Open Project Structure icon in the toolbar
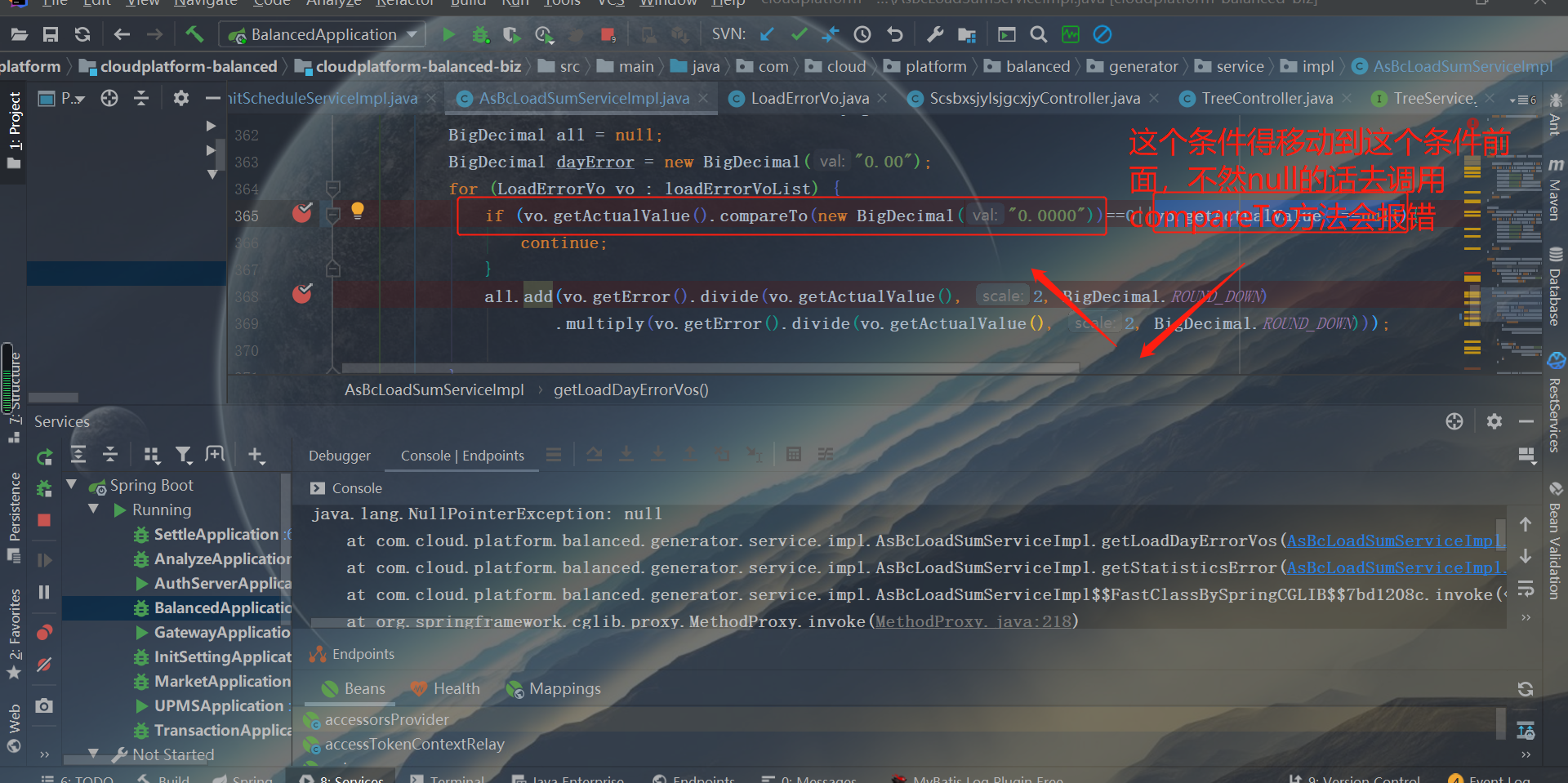This screenshot has width=1568, height=783. 967,34
